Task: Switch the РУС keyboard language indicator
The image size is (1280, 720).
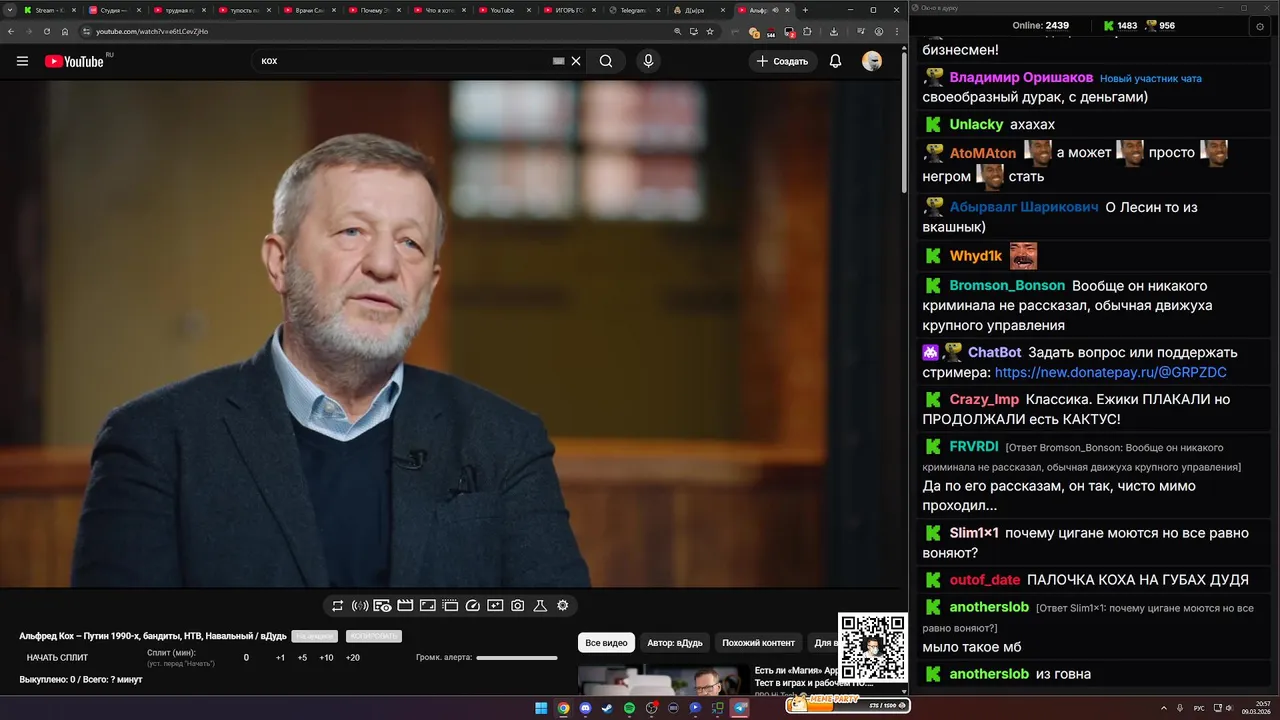Action: (1199, 708)
